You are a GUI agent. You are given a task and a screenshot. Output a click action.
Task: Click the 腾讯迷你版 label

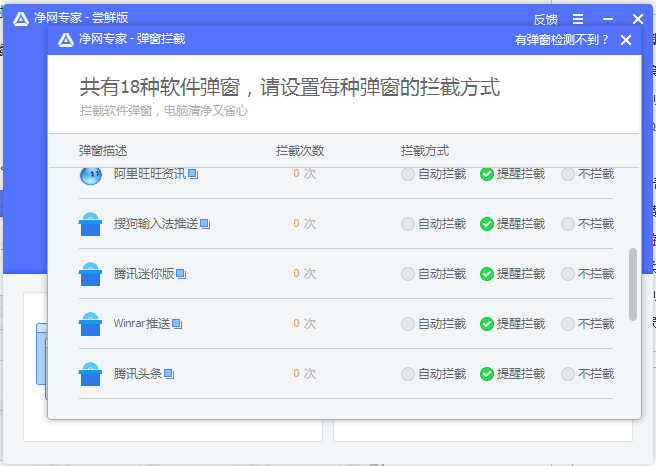144,274
